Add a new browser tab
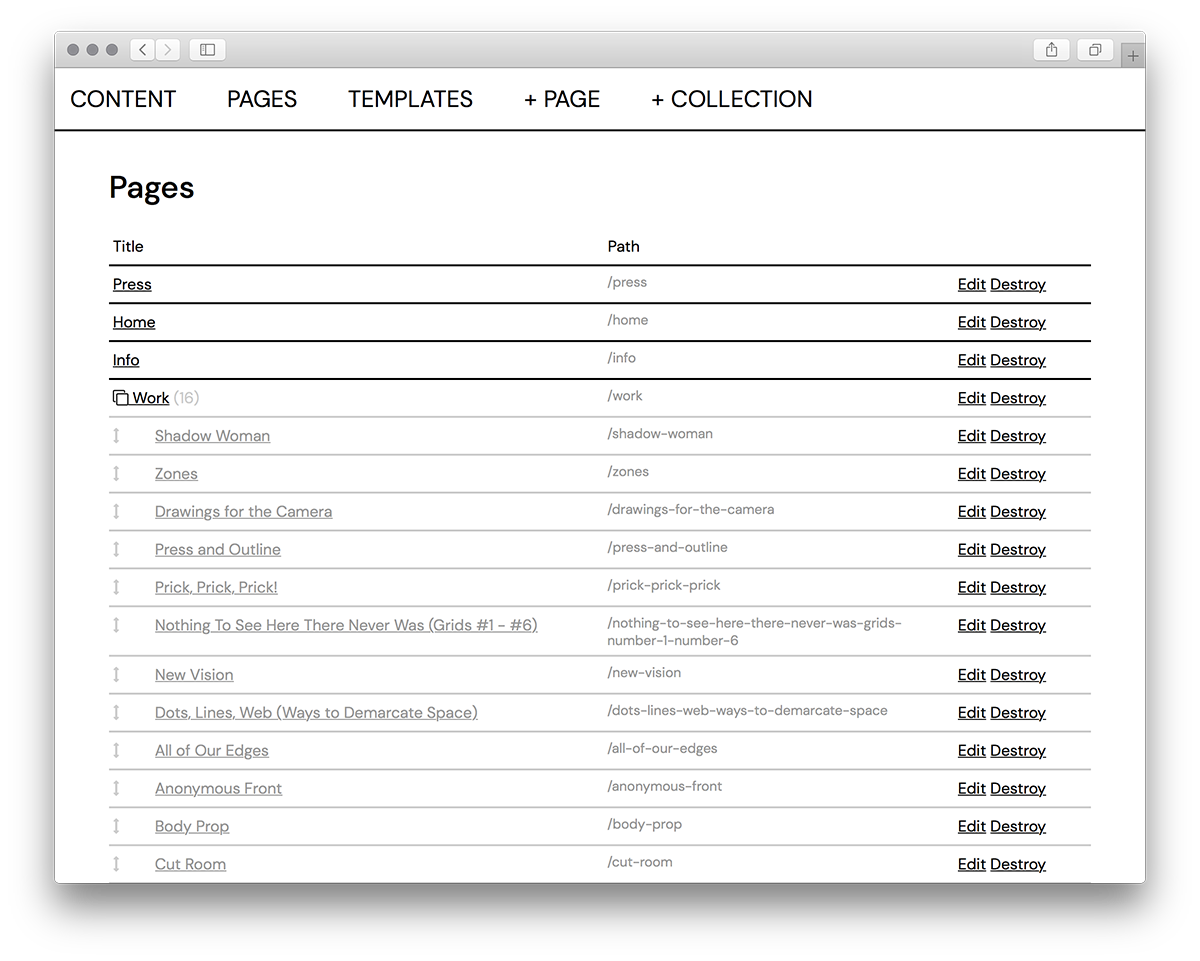The height and width of the screenshot is (961, 1200). [x=1132, y=56]
